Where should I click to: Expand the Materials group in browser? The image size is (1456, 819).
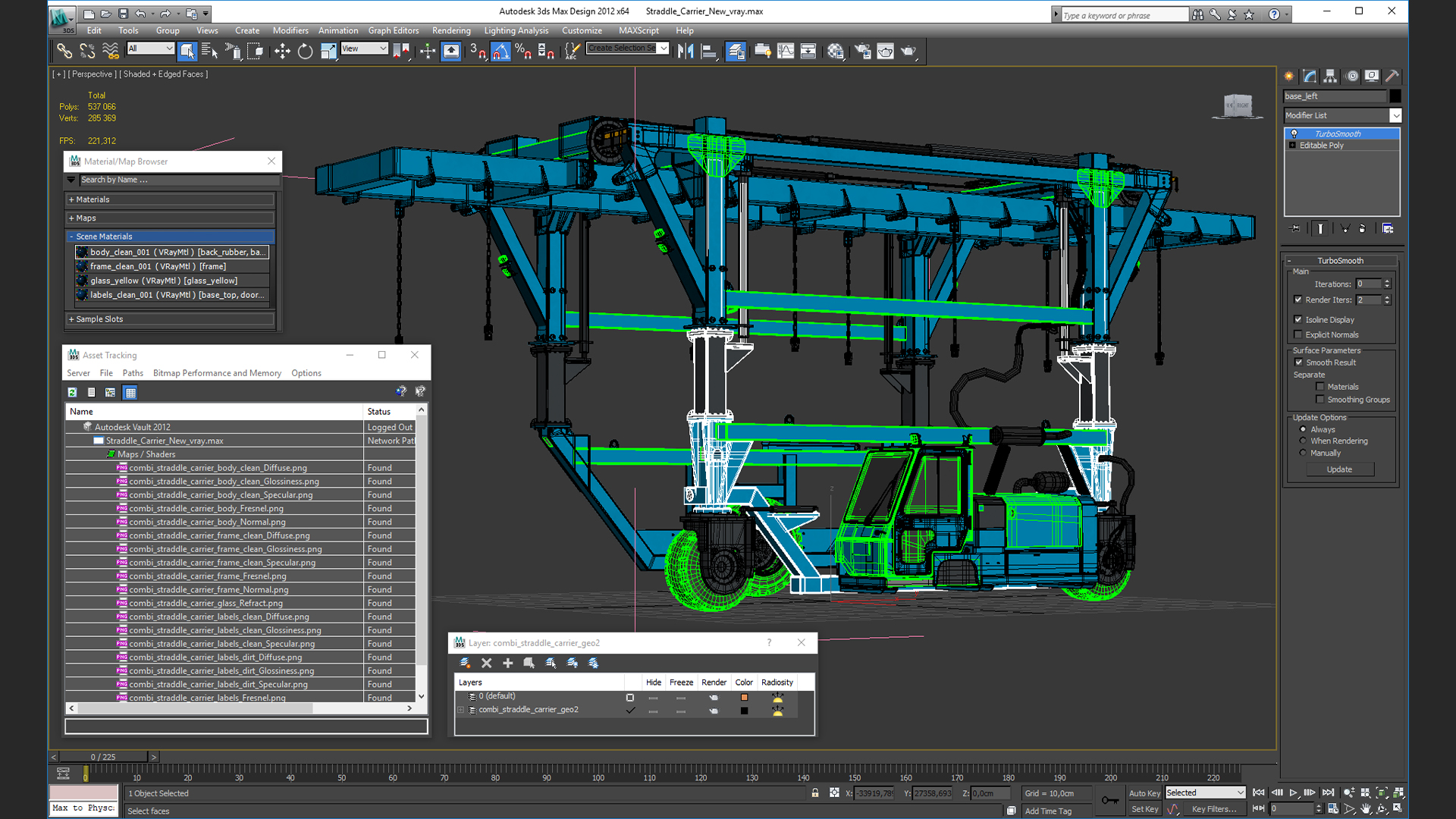point(170,199)
